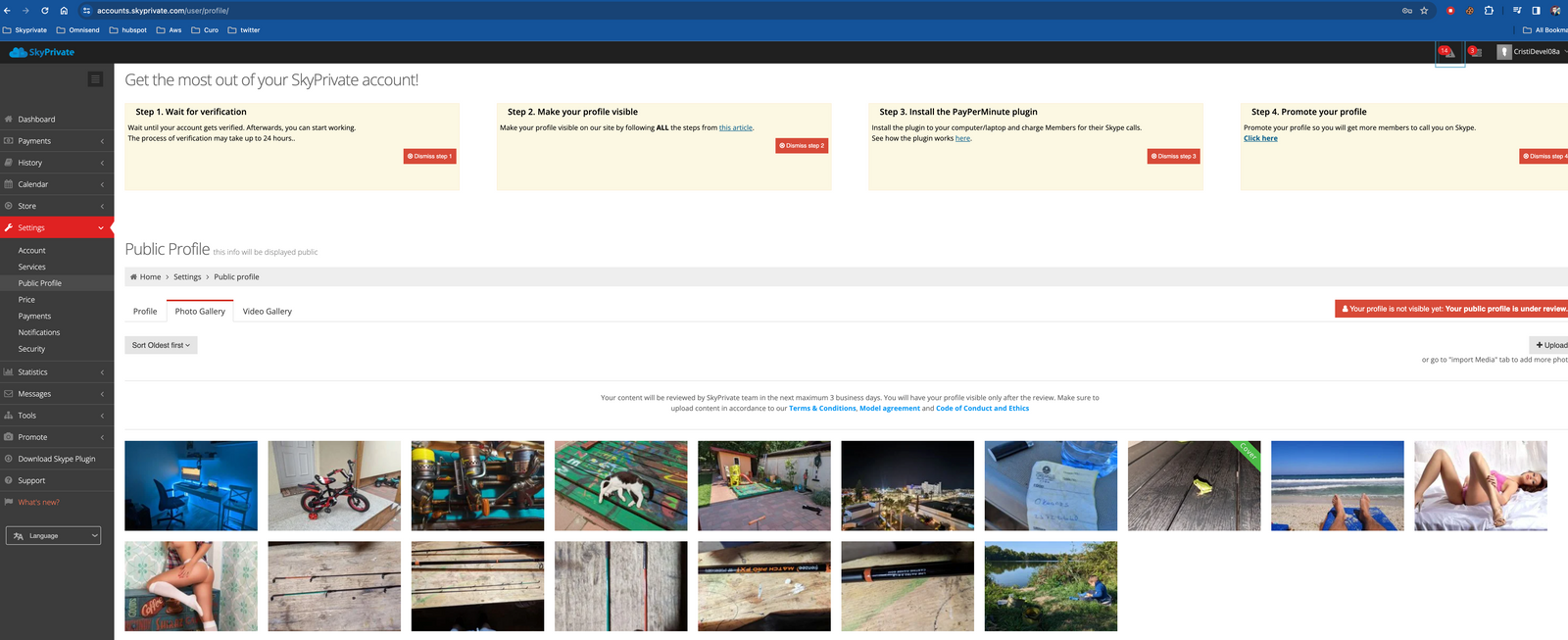Viewport: 1568px width, 640px height.
Task: Bookmark this page with the star icon
Action: point(1424,11)
